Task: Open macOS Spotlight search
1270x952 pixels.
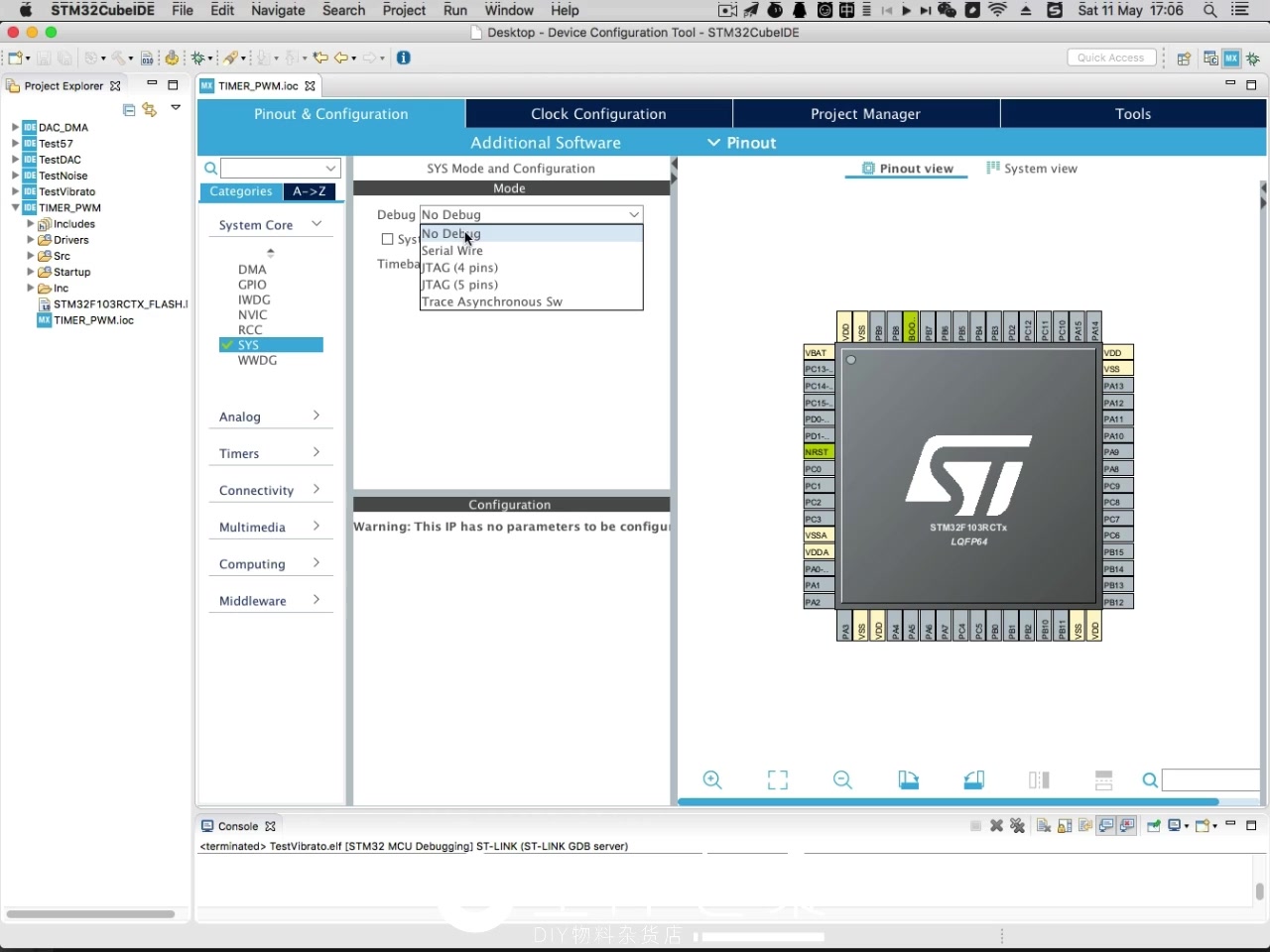Action: 1210,10
